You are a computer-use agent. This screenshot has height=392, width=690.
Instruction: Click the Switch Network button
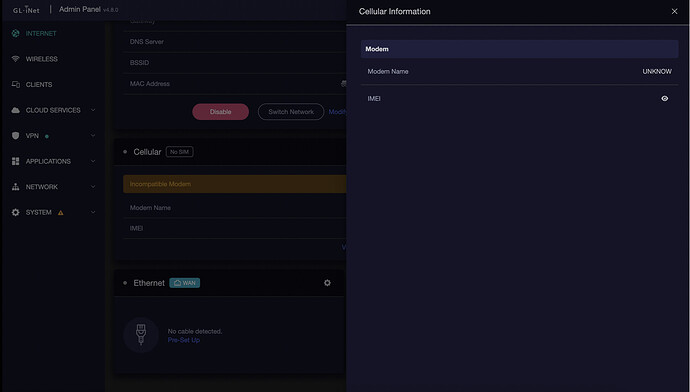[x=291, y=112]
